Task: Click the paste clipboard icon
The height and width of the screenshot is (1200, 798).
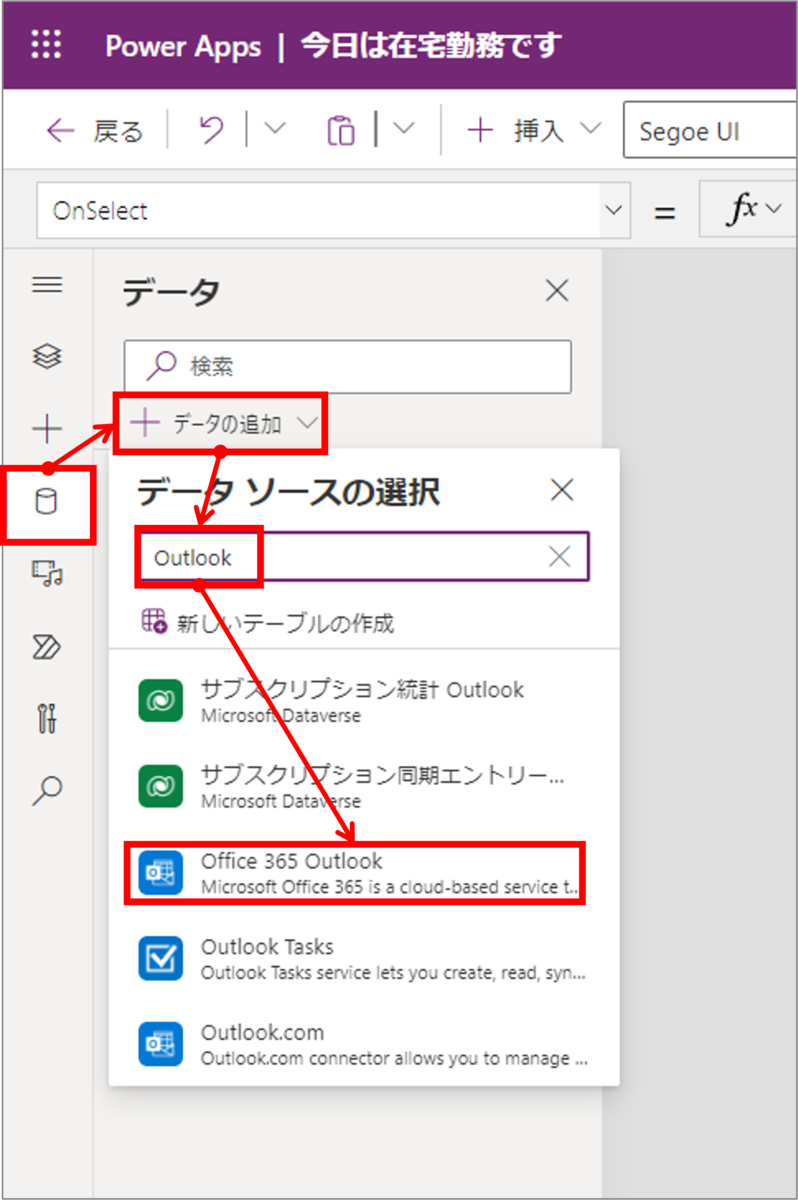Action: pyautogui.click(x=341, y=131)
